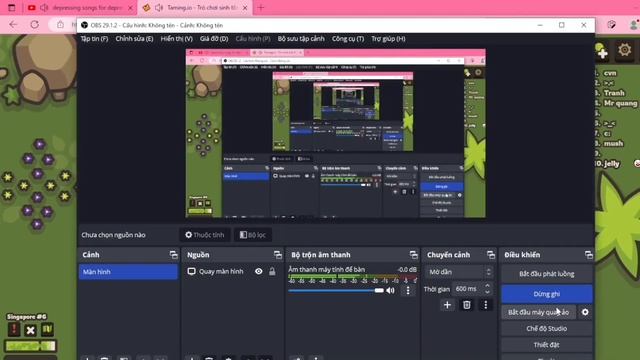Open Taming.io game settings gear
The height and width of the screenshot is (360, 640).
click(624, 50)
